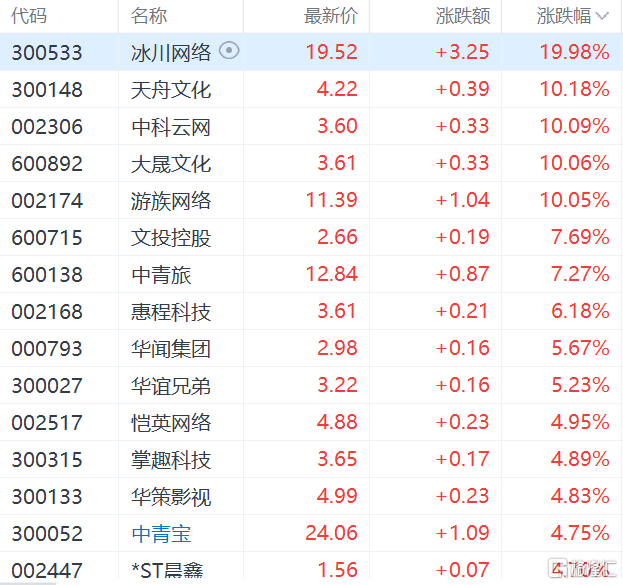This screenshot has width=623, height=585.
Task: Click the 涨跌额 column header
Action: [x=463, y=16]
